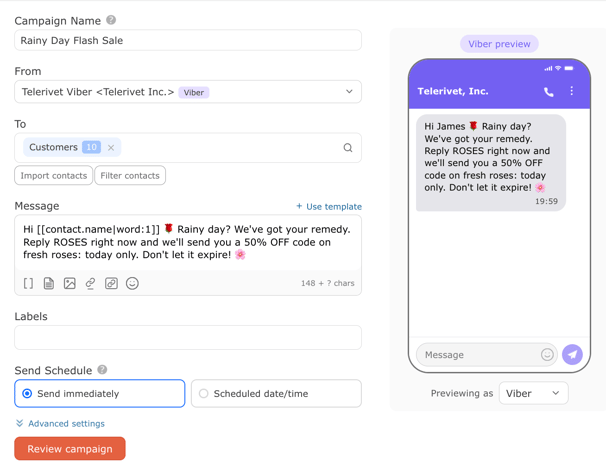Click the Filter contacts button
Image resolution: width=606 pixels, height=470 pixels.
(130, 175)
